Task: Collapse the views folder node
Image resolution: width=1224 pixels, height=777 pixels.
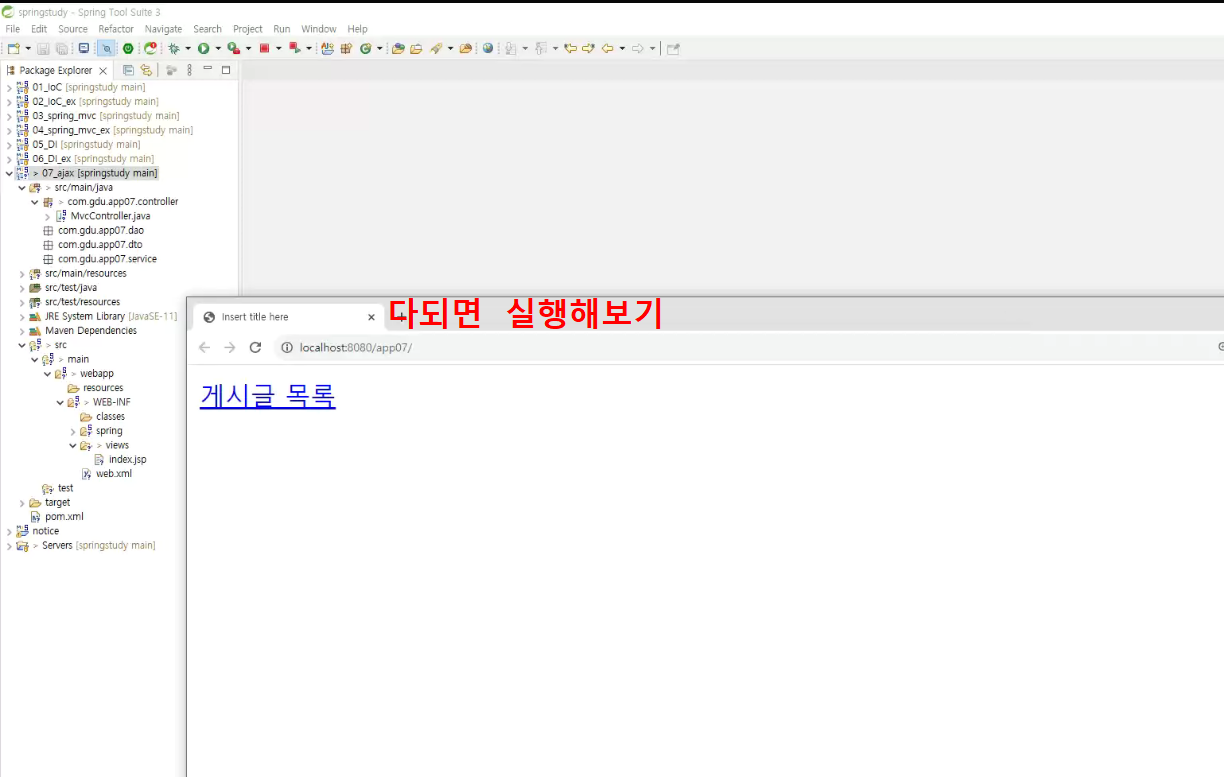Action: (73, 445)
